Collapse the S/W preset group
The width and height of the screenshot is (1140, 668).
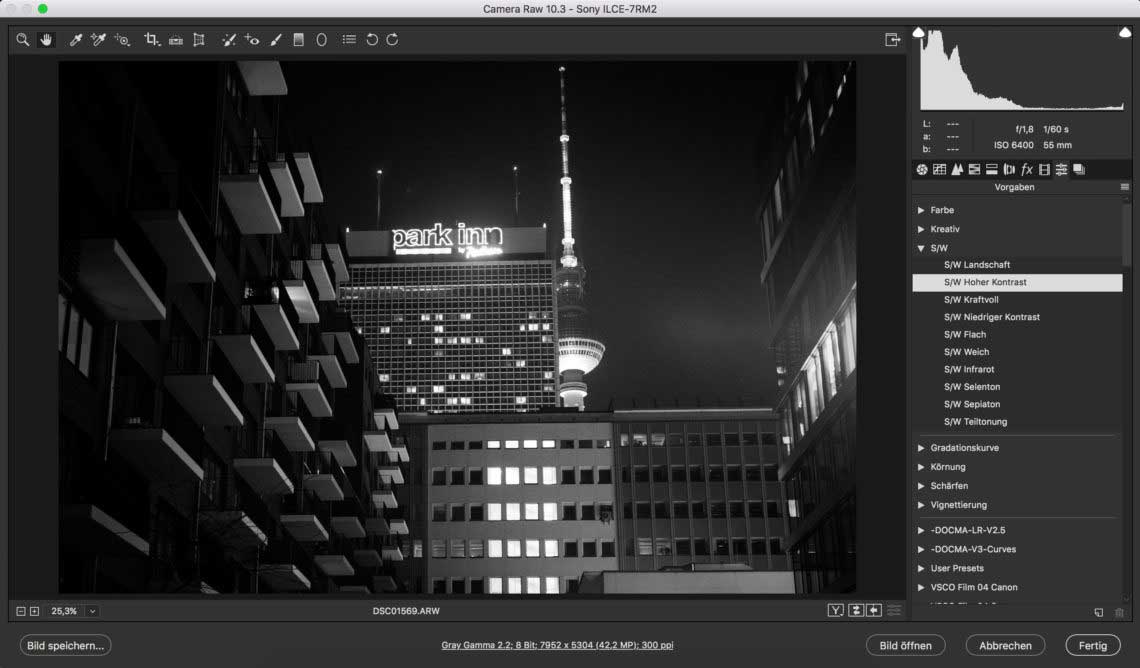[x=921, y=248]
